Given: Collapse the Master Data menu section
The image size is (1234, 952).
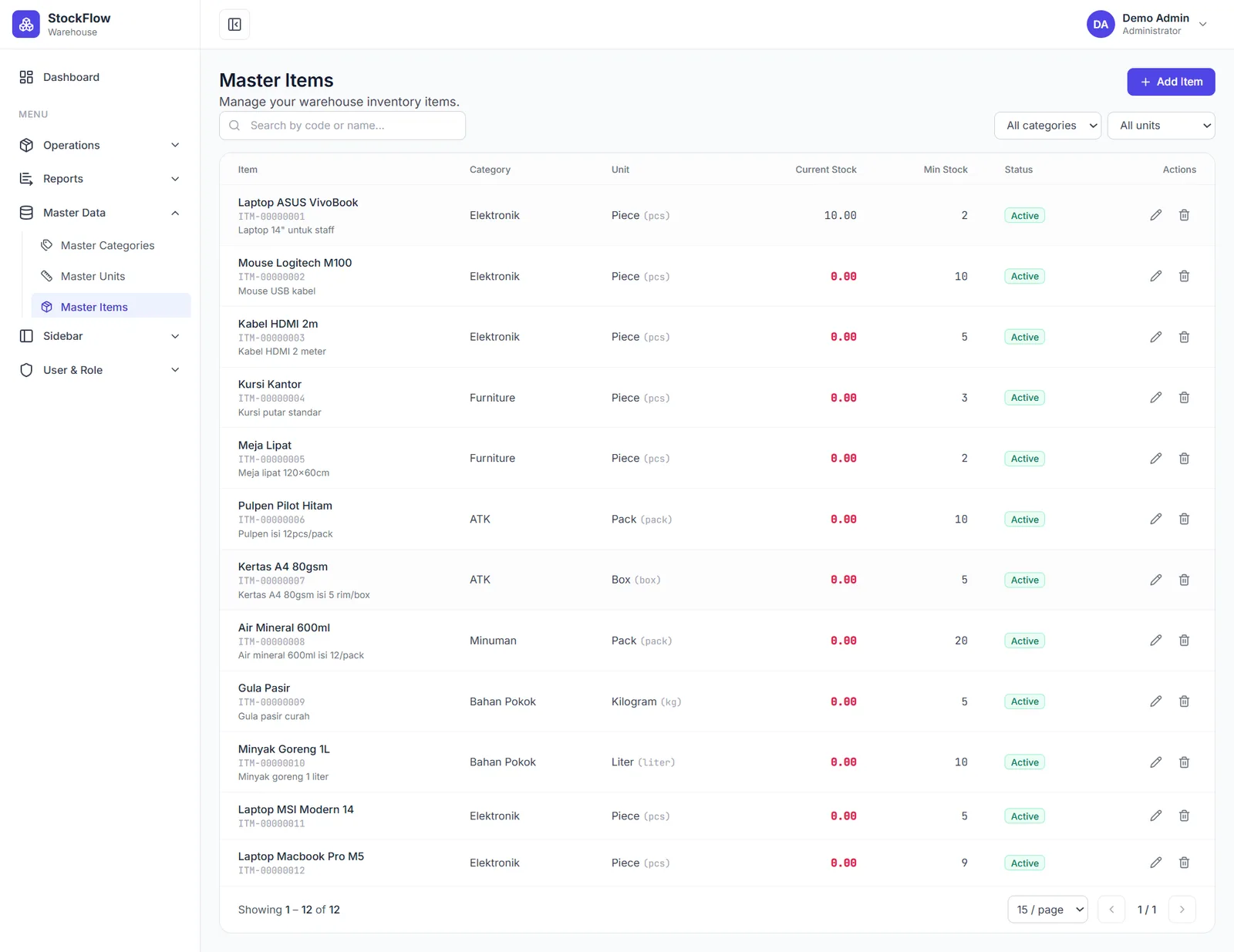Looking at the screenshot, I should coord(100,213).
